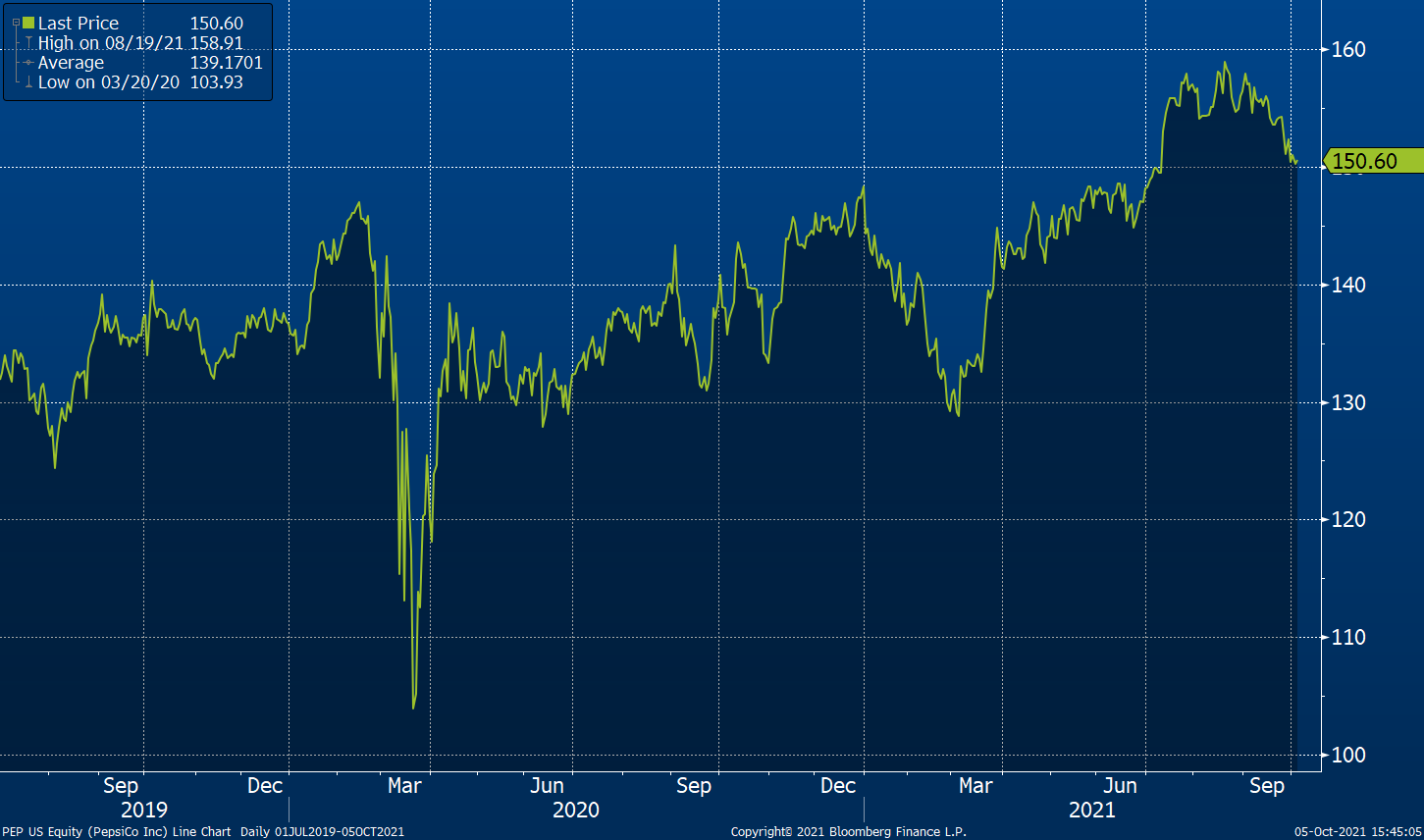Click the legend value 103.93
The image size is (1424, 840).
click(x=216, y=82)
